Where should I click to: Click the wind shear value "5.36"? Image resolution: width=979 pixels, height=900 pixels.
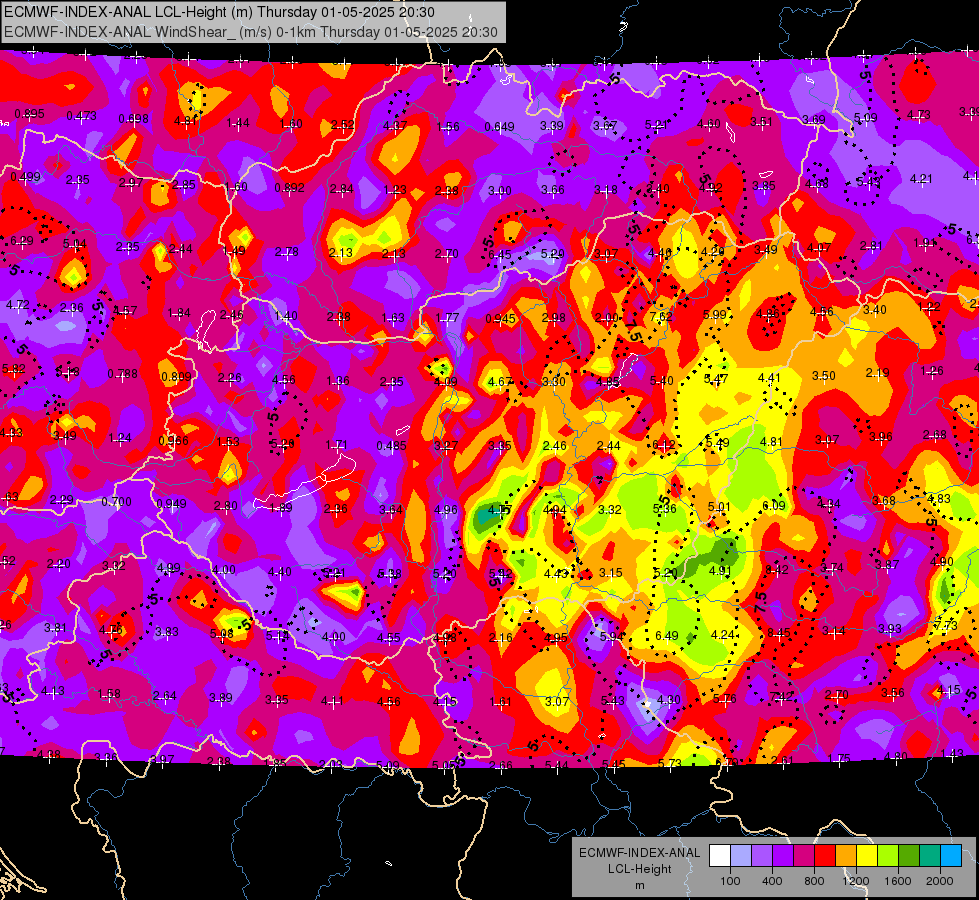pos(664,509)
